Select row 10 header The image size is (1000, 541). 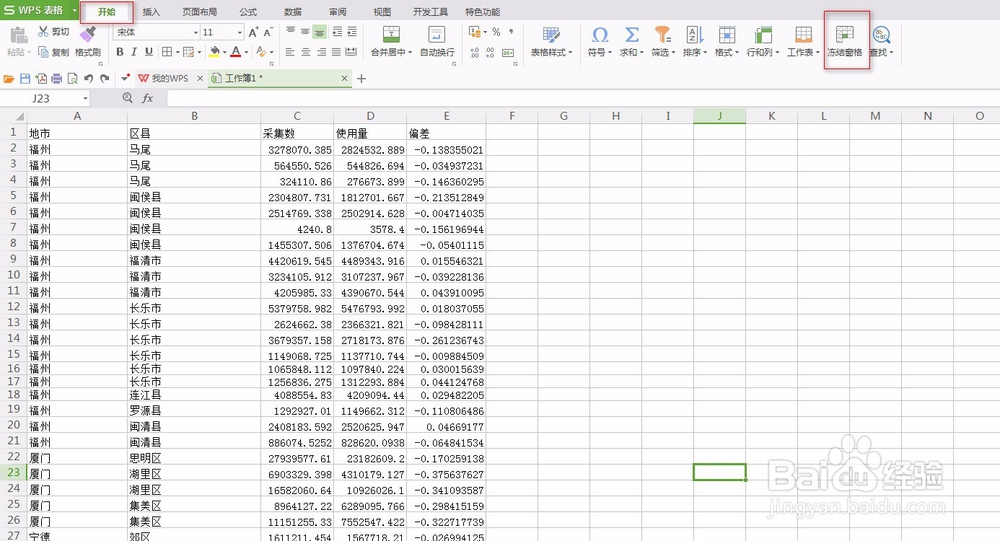(x=13, y=275)
